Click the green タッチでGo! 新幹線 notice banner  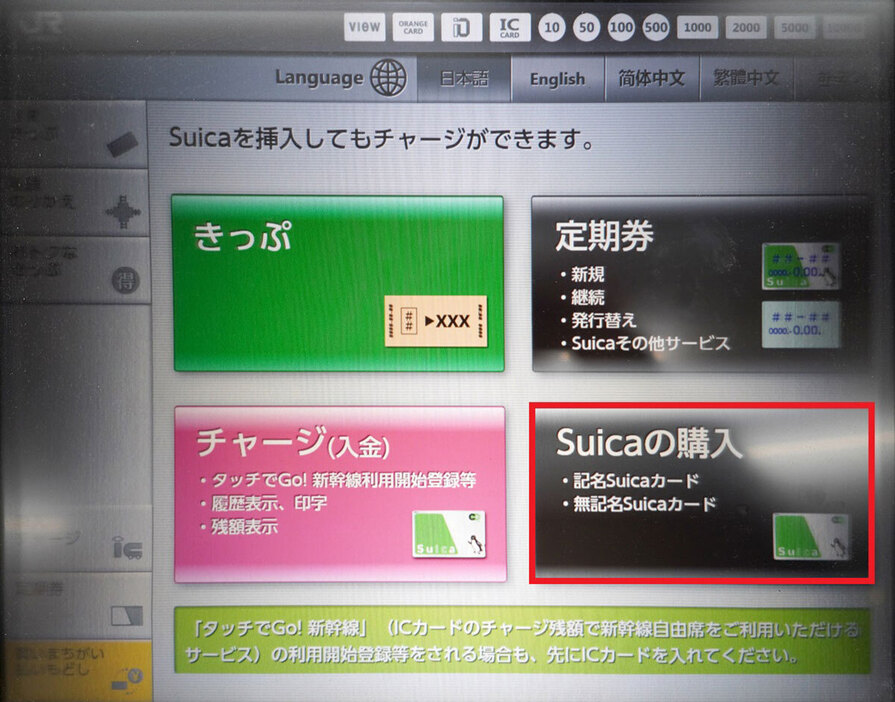522,640
